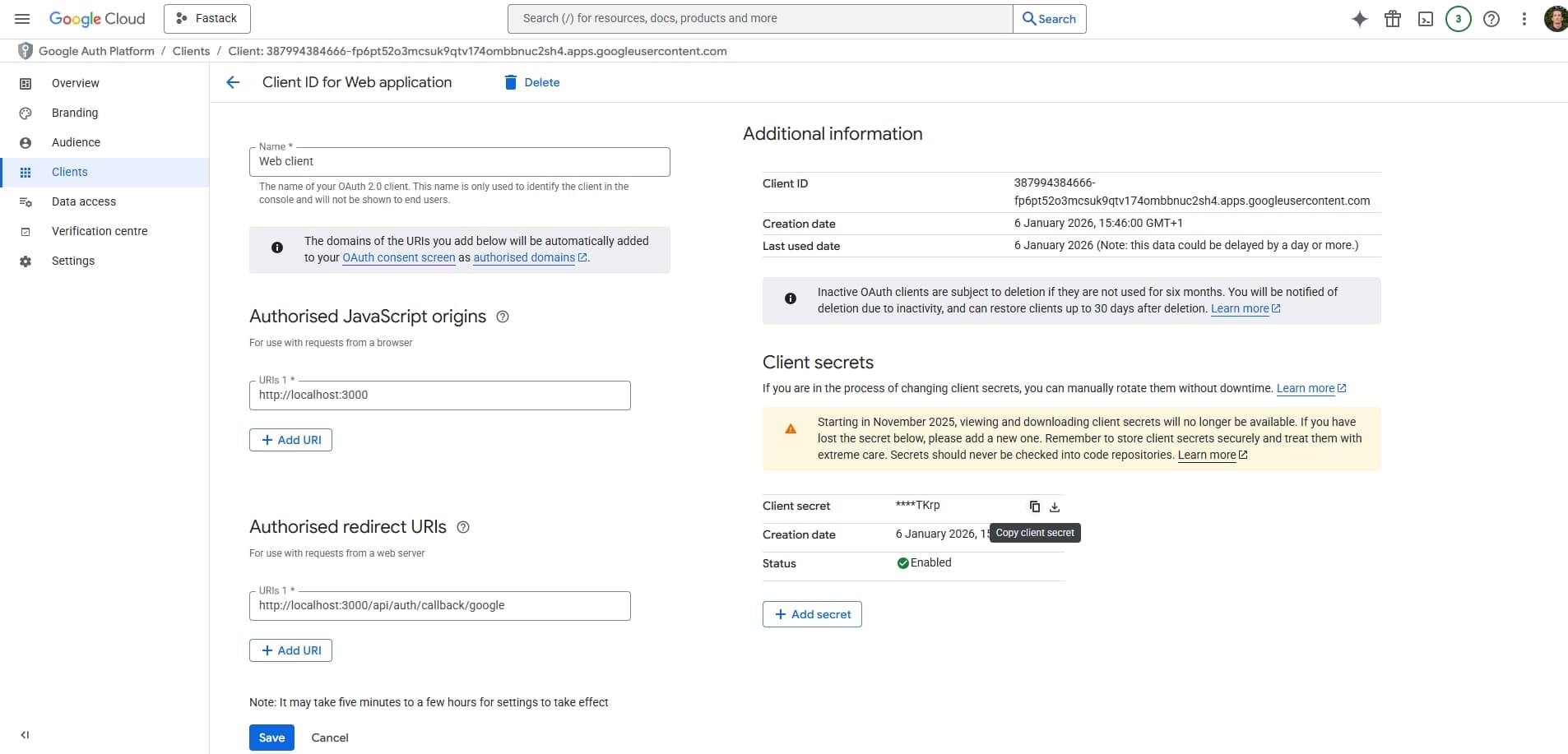The height and width of the screenshot is (754, 1568).
Task: Open Data access in the sidebar
Action: click(x=104, y=201)
